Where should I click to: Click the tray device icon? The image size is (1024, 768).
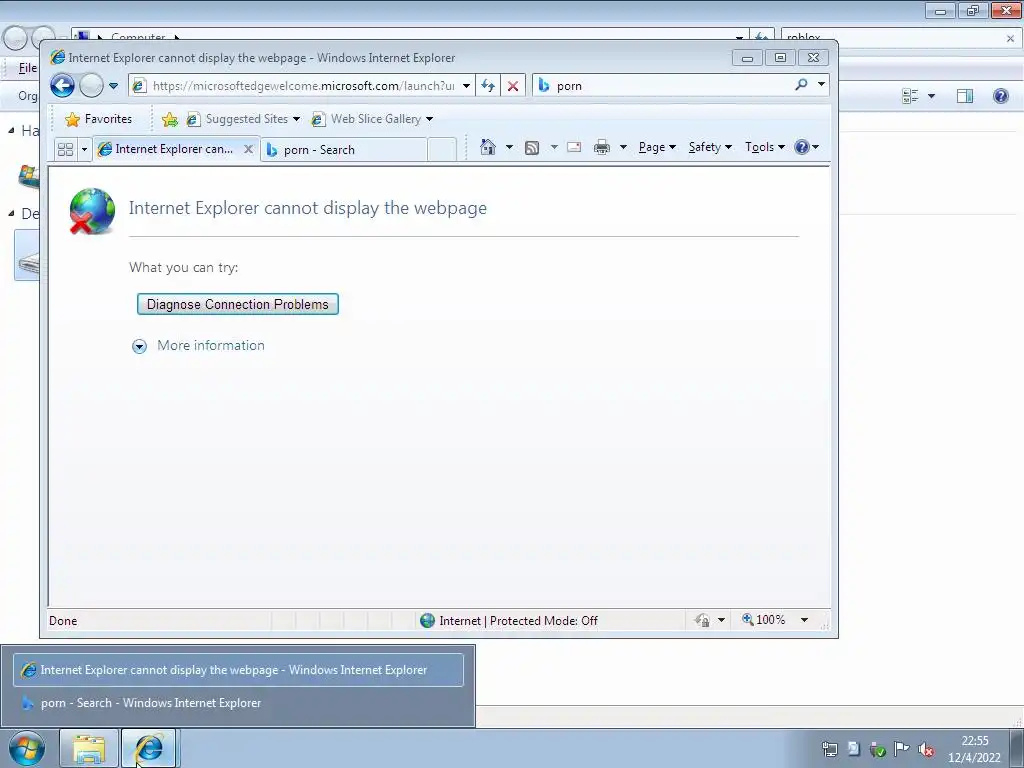click(x=854, y=749)
